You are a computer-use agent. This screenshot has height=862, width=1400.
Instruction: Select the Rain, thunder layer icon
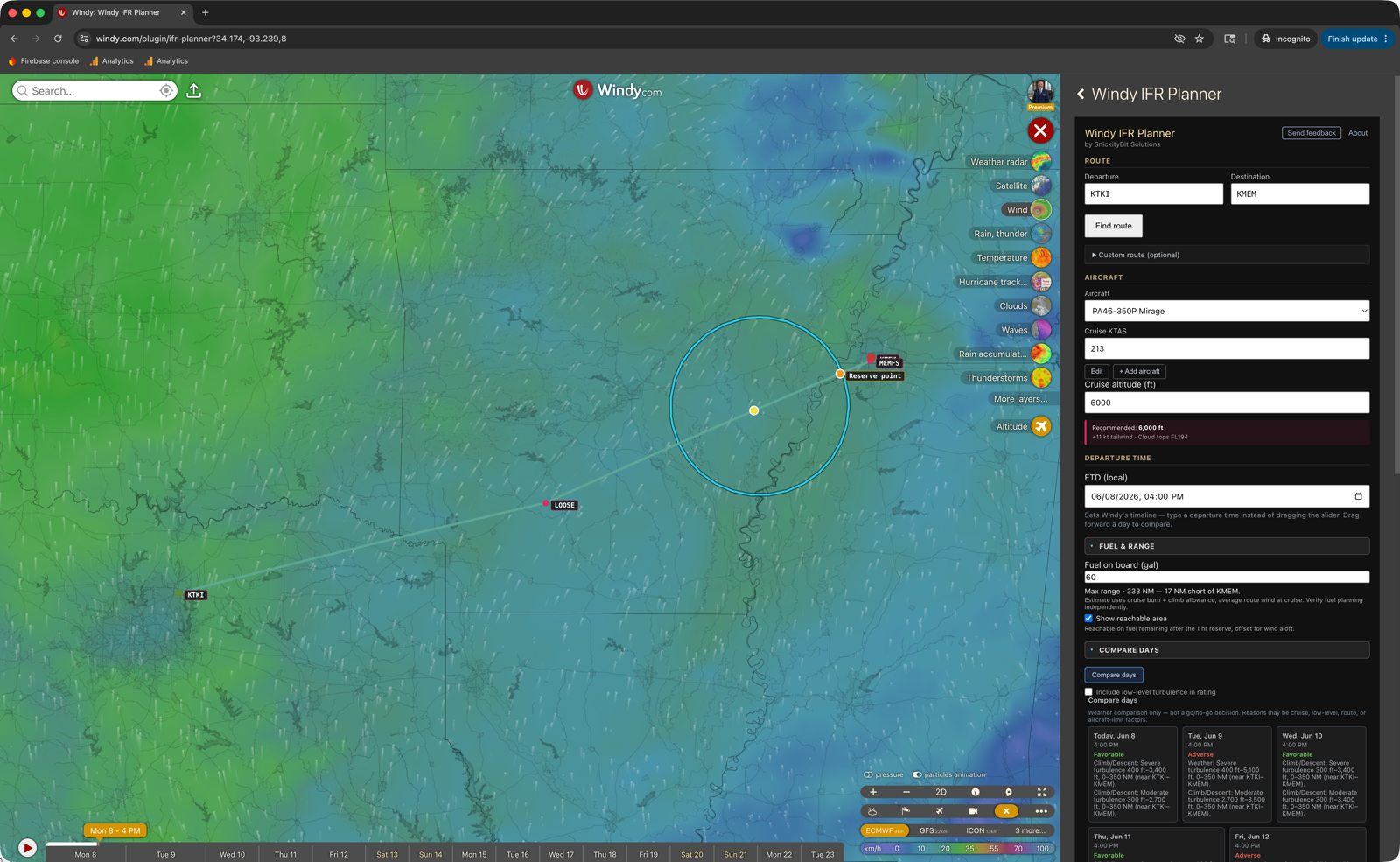tap(1041, 234)
